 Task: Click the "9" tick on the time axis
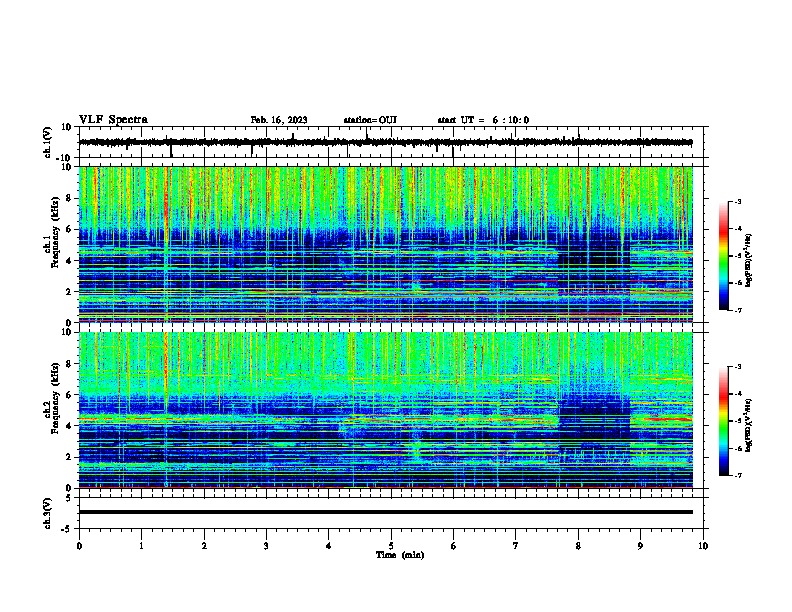tap(640, 546)
